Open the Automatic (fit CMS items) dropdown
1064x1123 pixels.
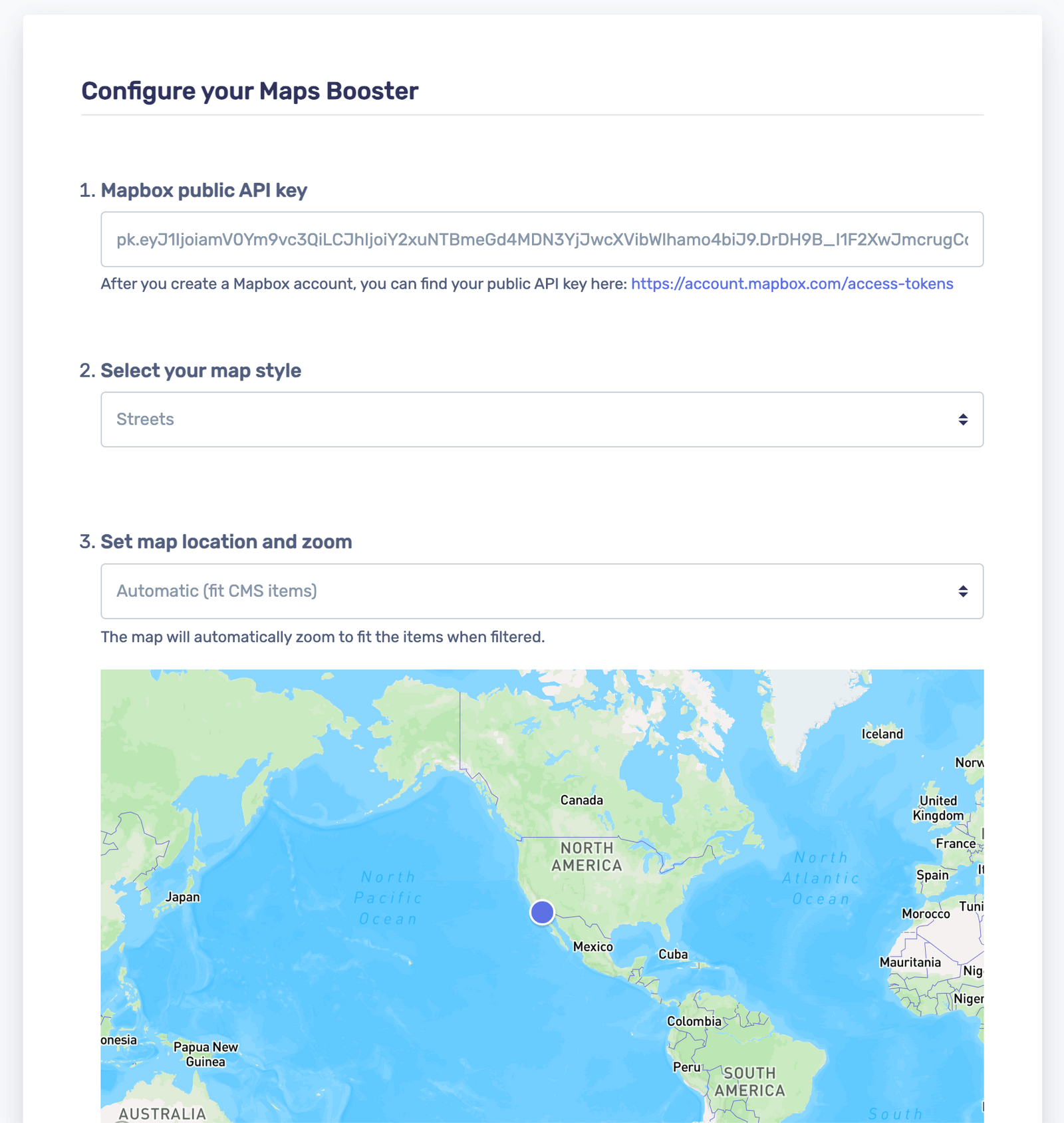click(x=542, y=591)
